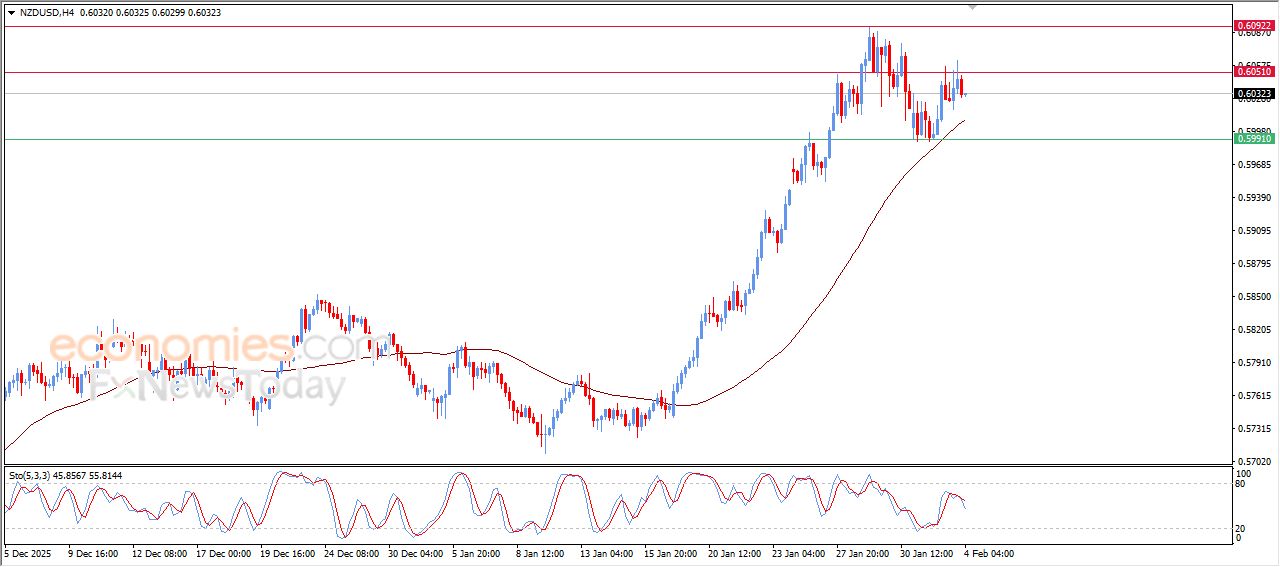Select the green 0.59910 price label
Screen dimensions: 1280x567
click(1253, 139)
